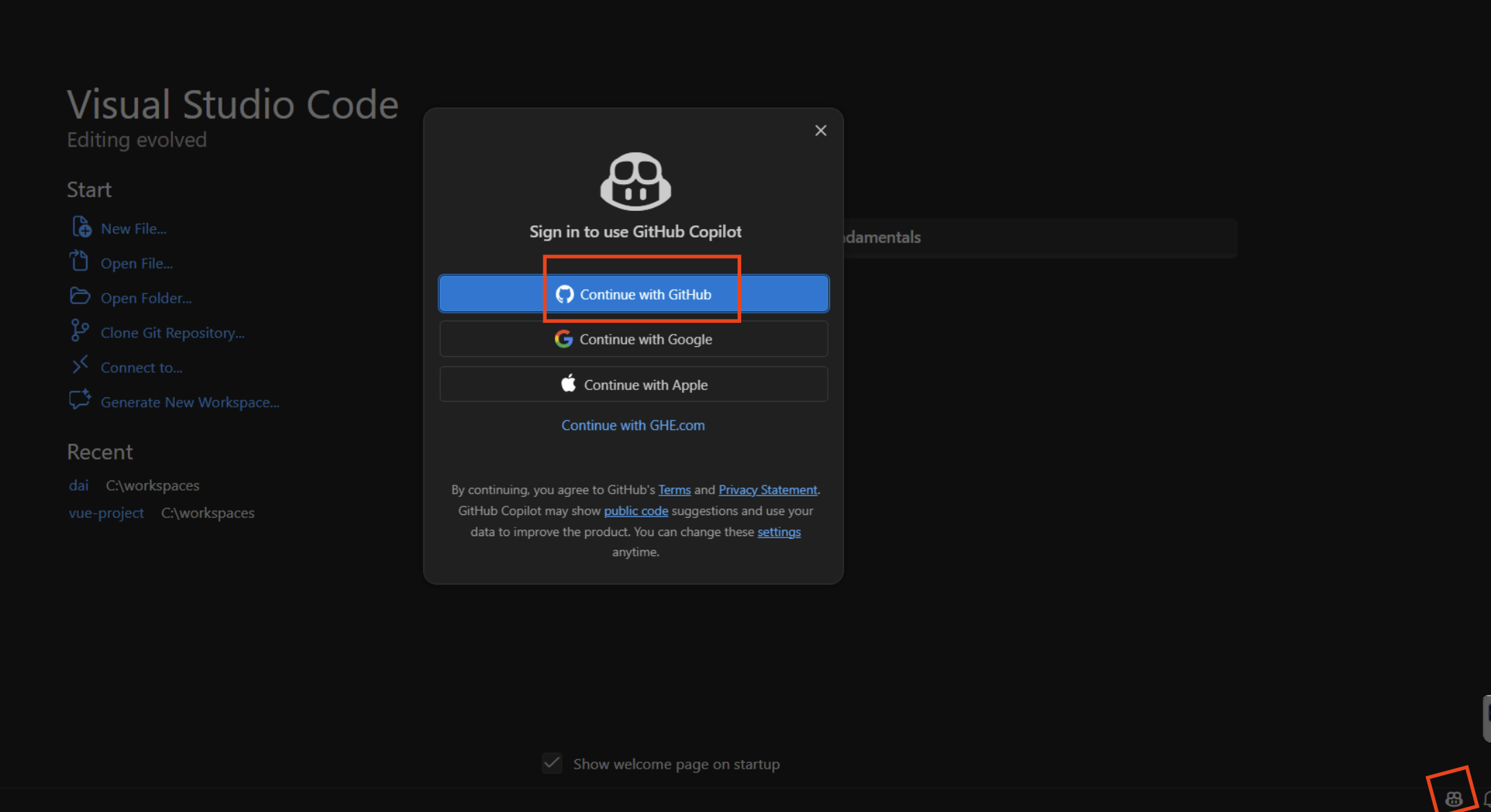Screen dimensions: 1491x812
Task: Click the fundamentals walkthrough card
Action: pos(1040,238)
